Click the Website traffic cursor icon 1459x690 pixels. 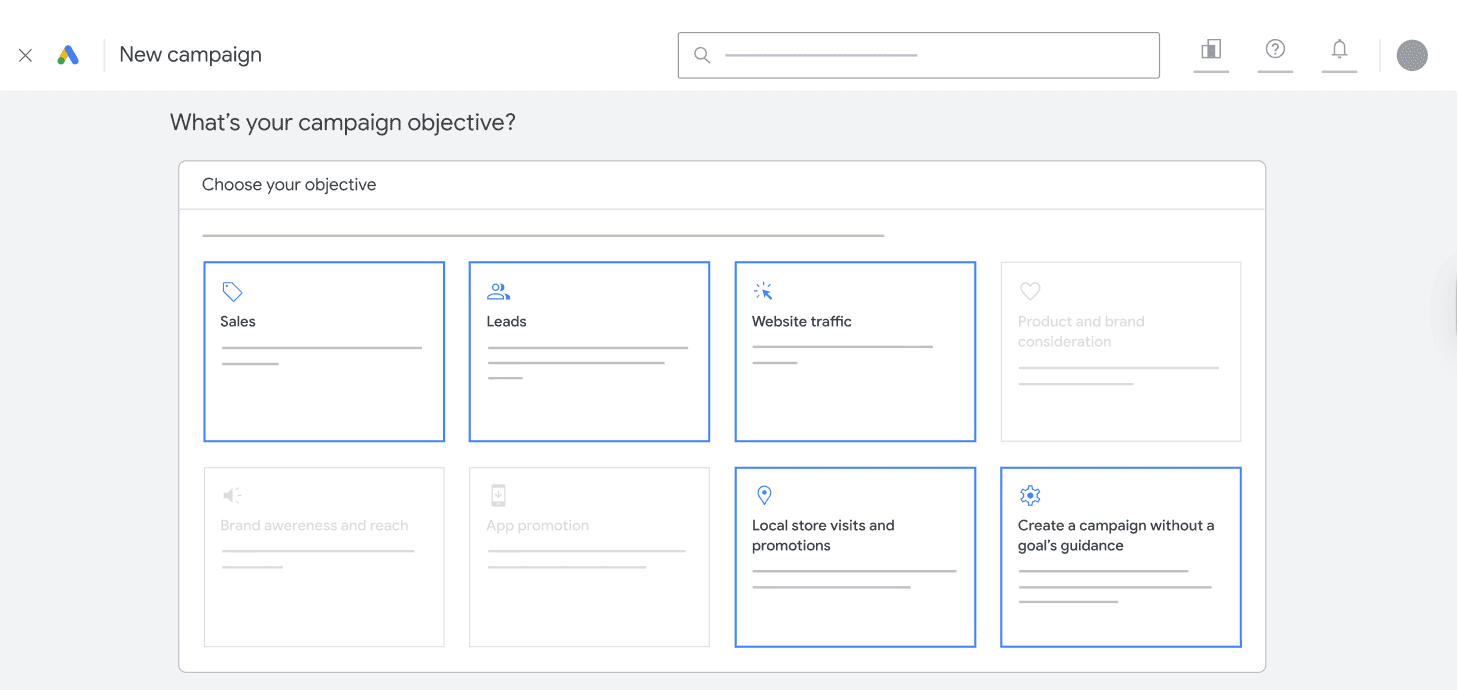tap(763, 291)
